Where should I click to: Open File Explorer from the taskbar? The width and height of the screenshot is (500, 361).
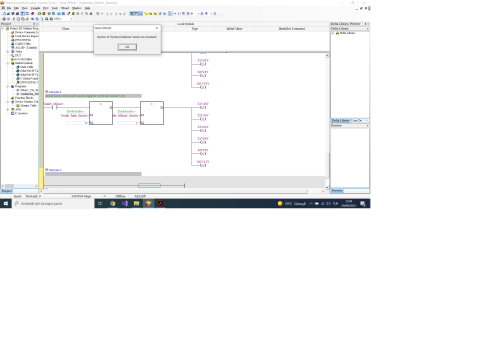(x=136, y=203)
